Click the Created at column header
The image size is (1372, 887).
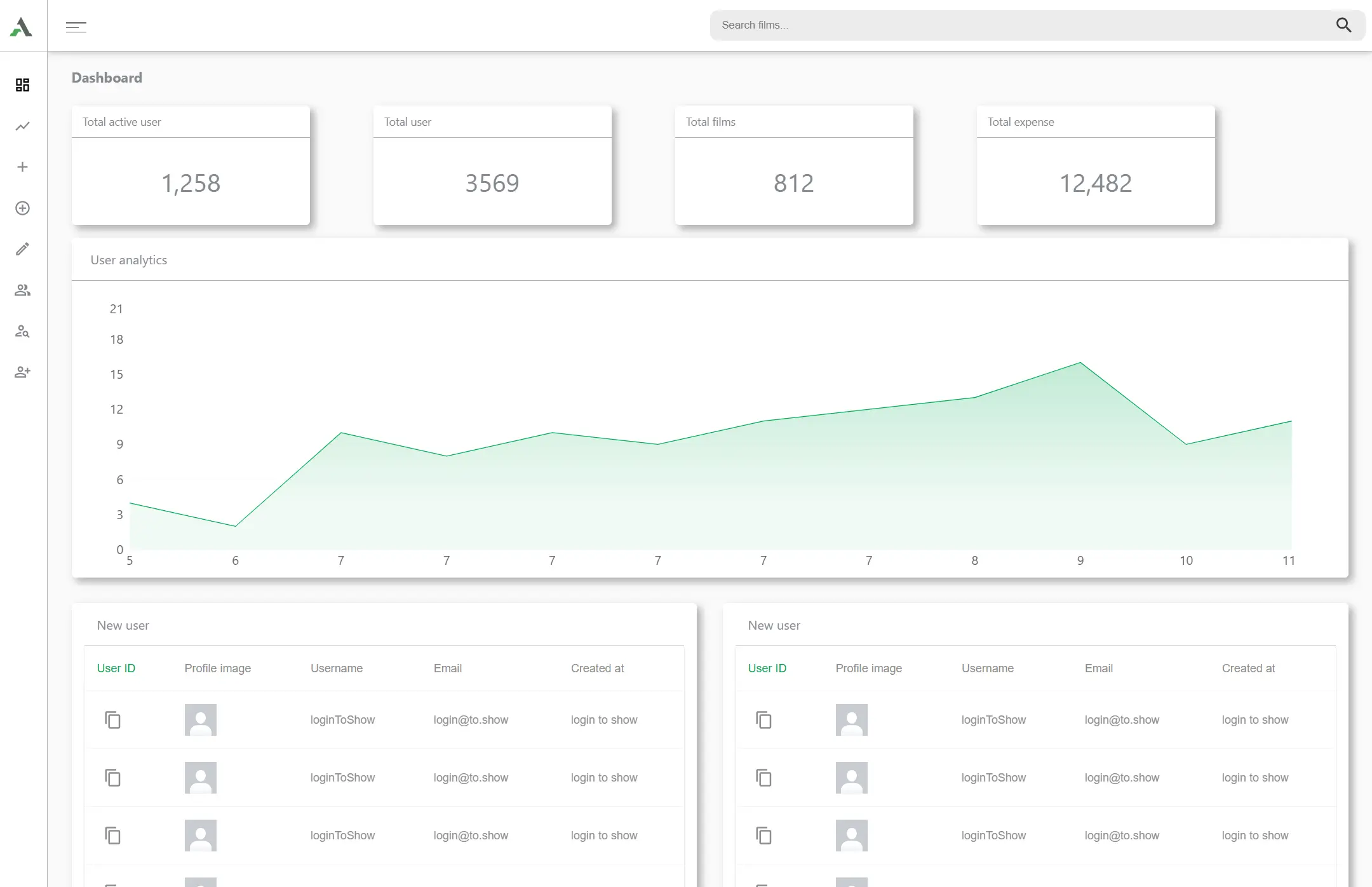(597, 668)
